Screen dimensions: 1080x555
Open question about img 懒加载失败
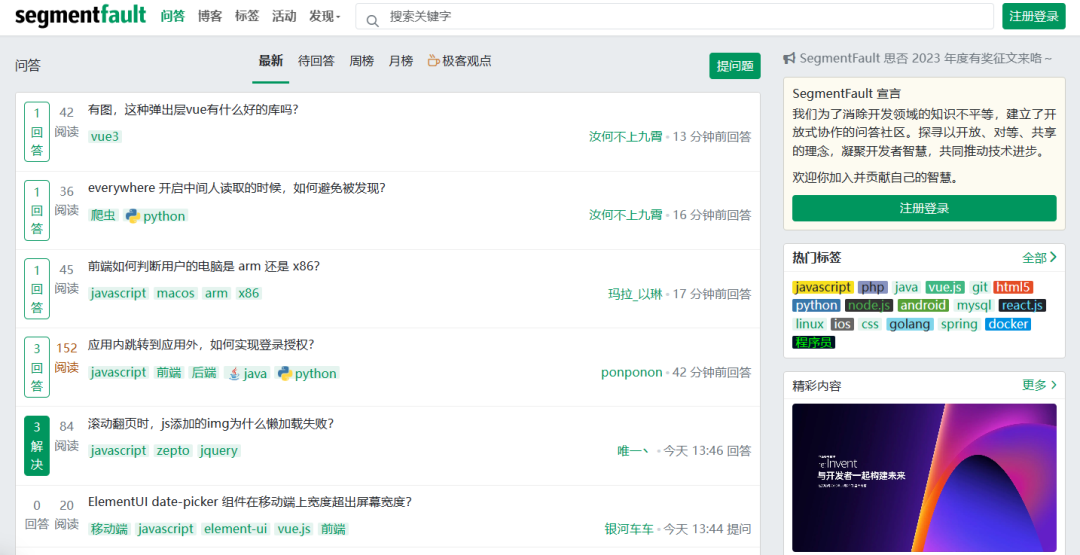tap(211, 423)
